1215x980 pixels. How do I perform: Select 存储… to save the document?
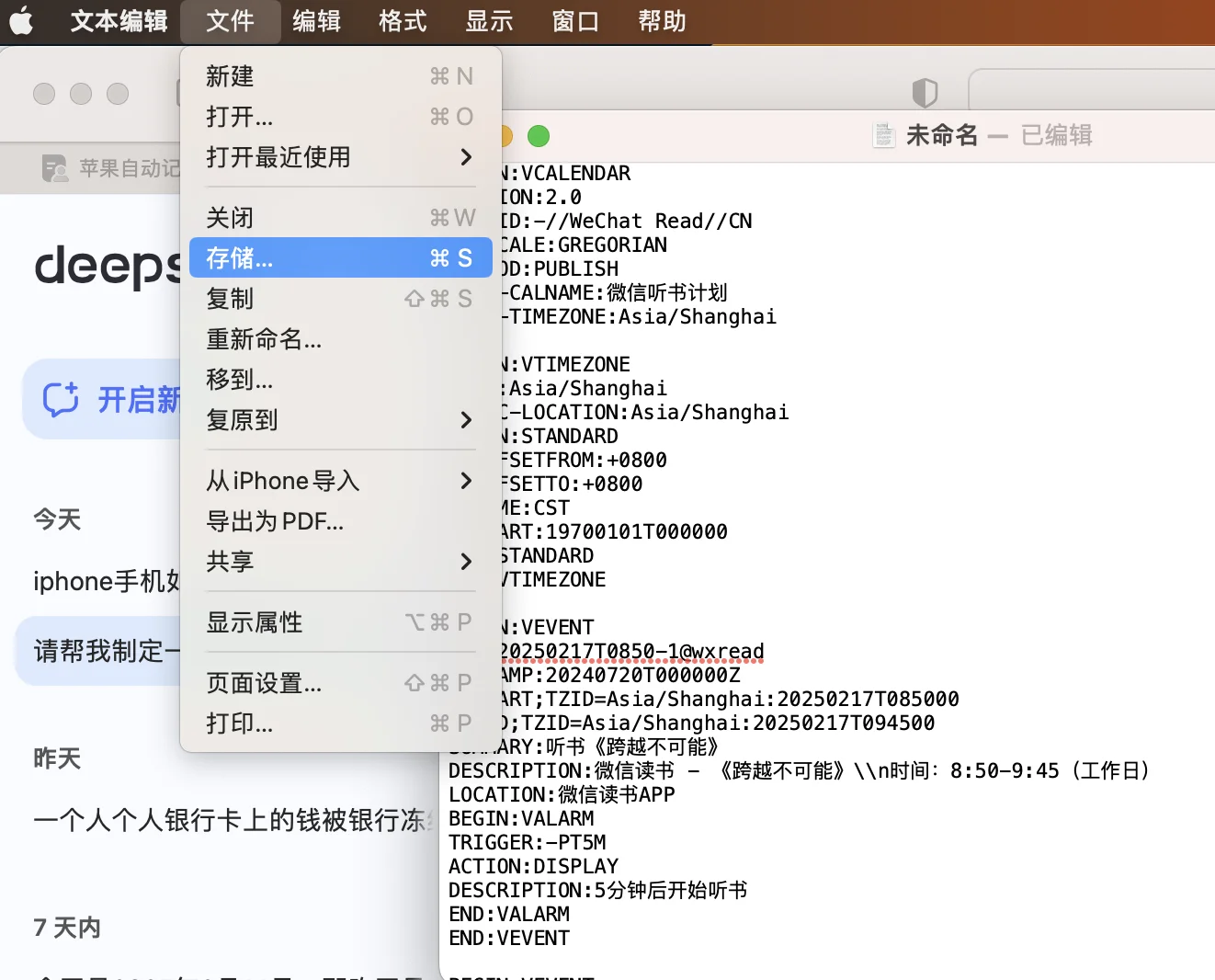point(341,257)
